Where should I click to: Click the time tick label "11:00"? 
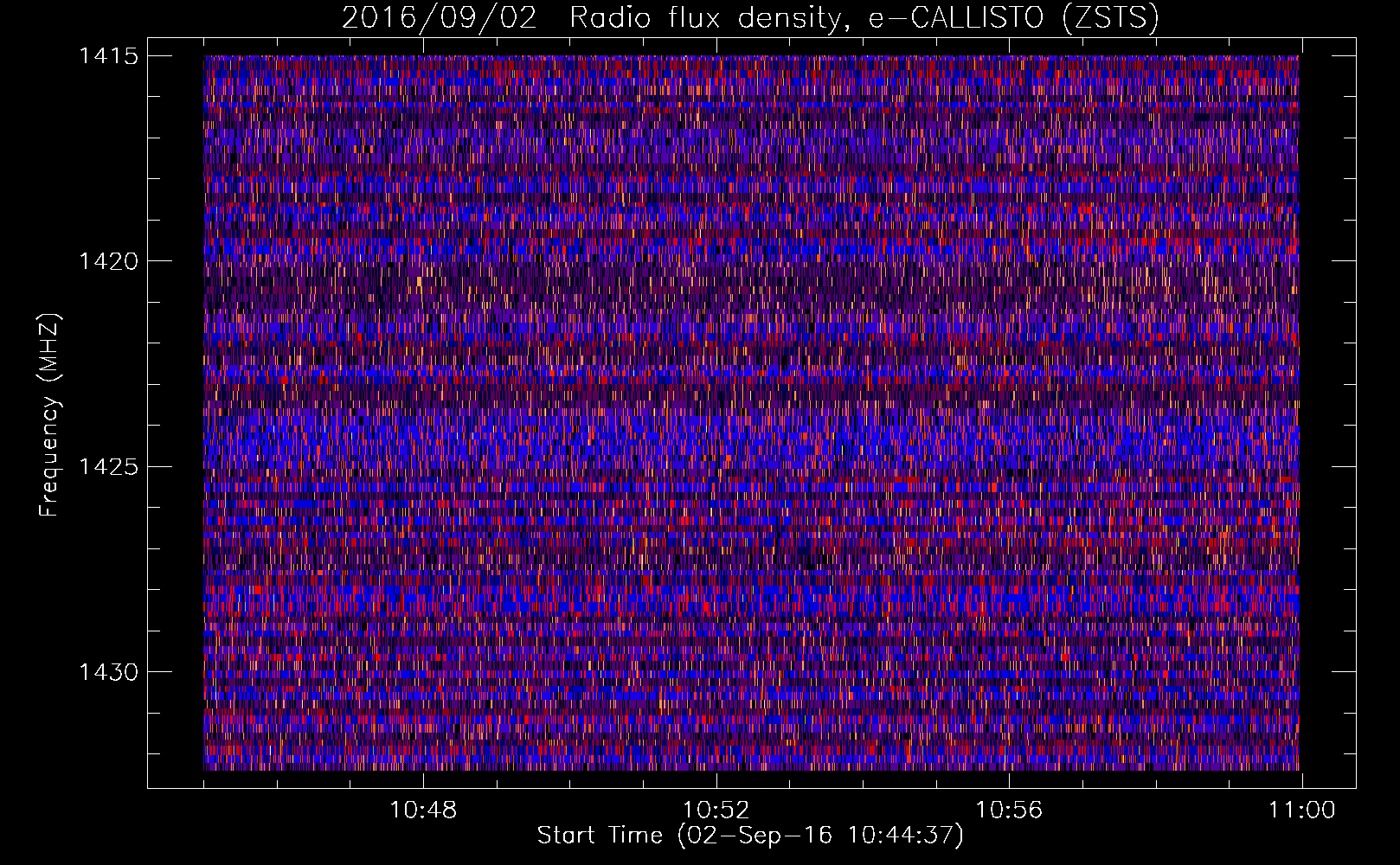tap(1301, 811)
